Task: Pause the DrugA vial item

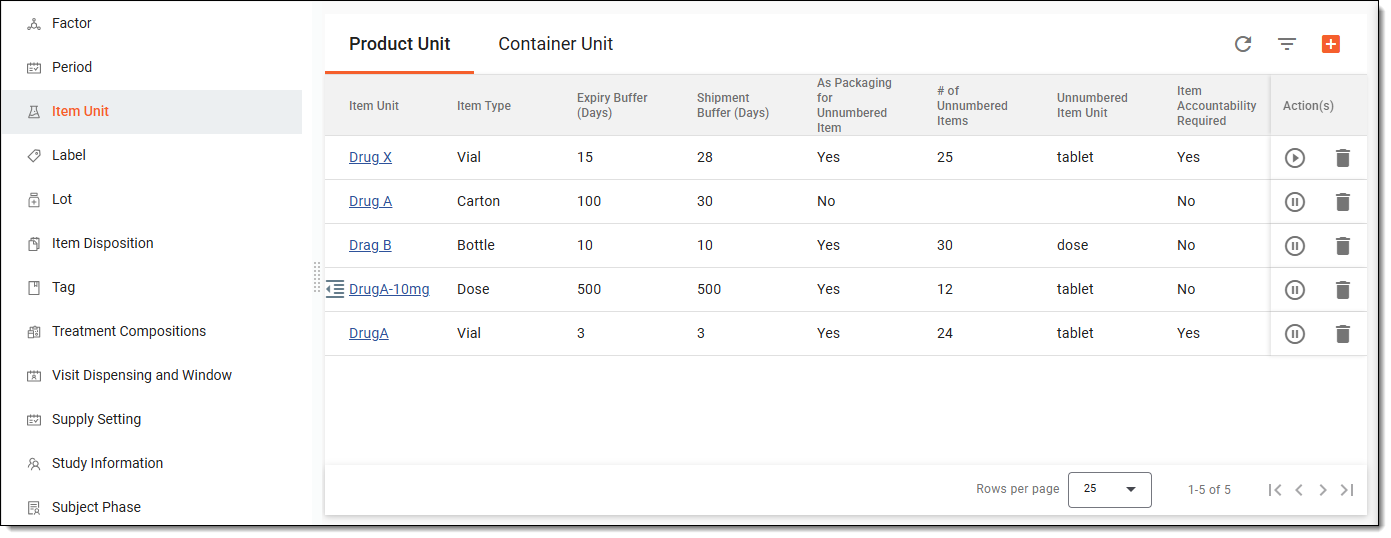Action: point(1295,333)
